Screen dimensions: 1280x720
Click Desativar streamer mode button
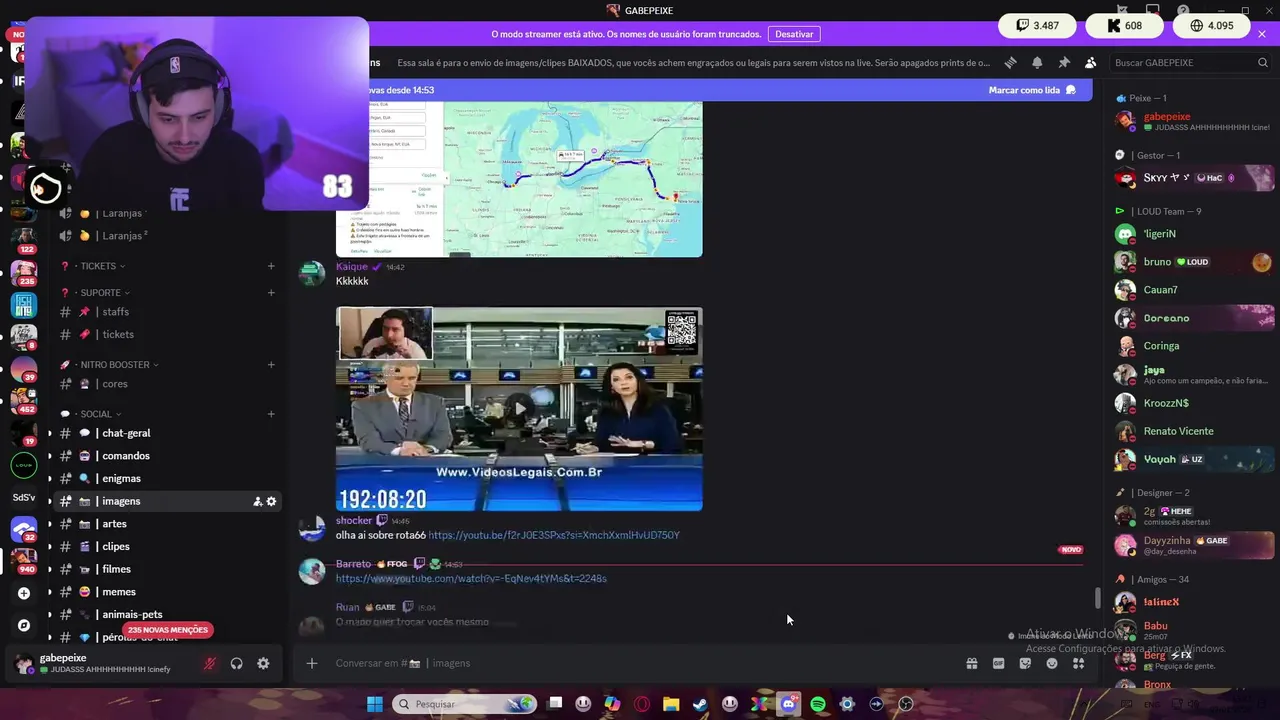(794, 34)
